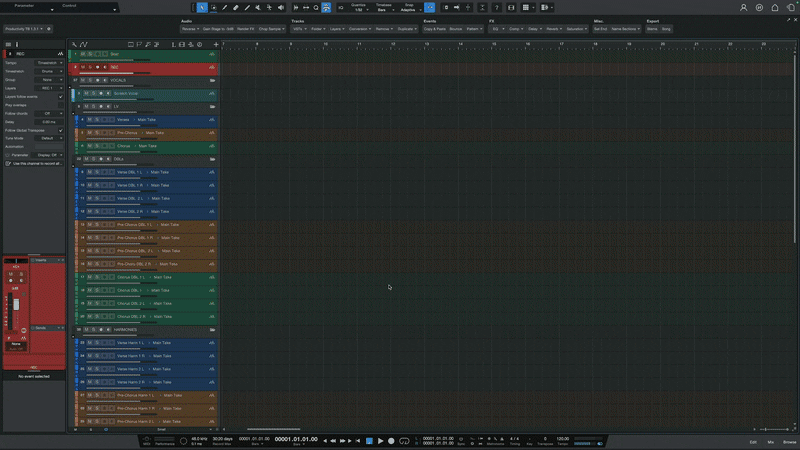This screenshot has width=800, height=450.
Task: Select the Arrow tool in the toolbar
Action: click(202, 7)
